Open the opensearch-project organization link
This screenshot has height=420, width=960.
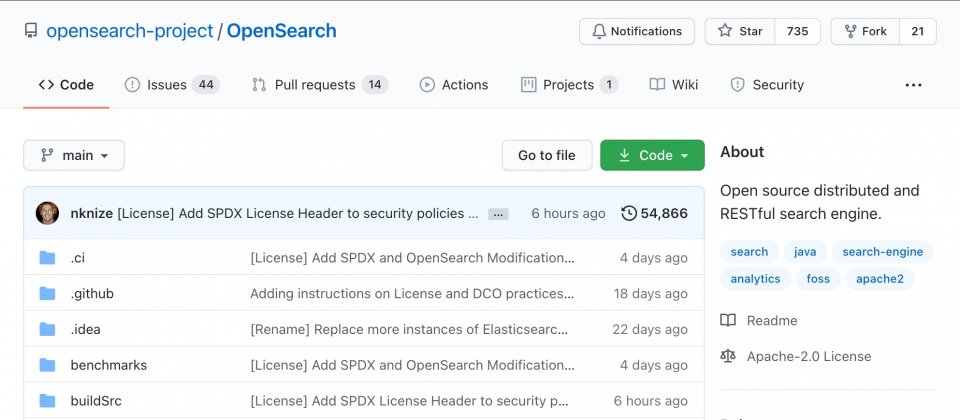click(x=130, y=31)
